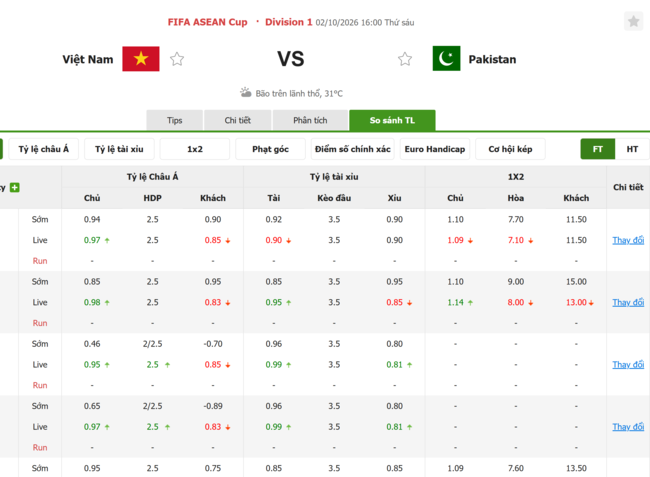Click the Chi tiết column header
The width and height of the screenshot is (650, 477).
tap(628, 187)
